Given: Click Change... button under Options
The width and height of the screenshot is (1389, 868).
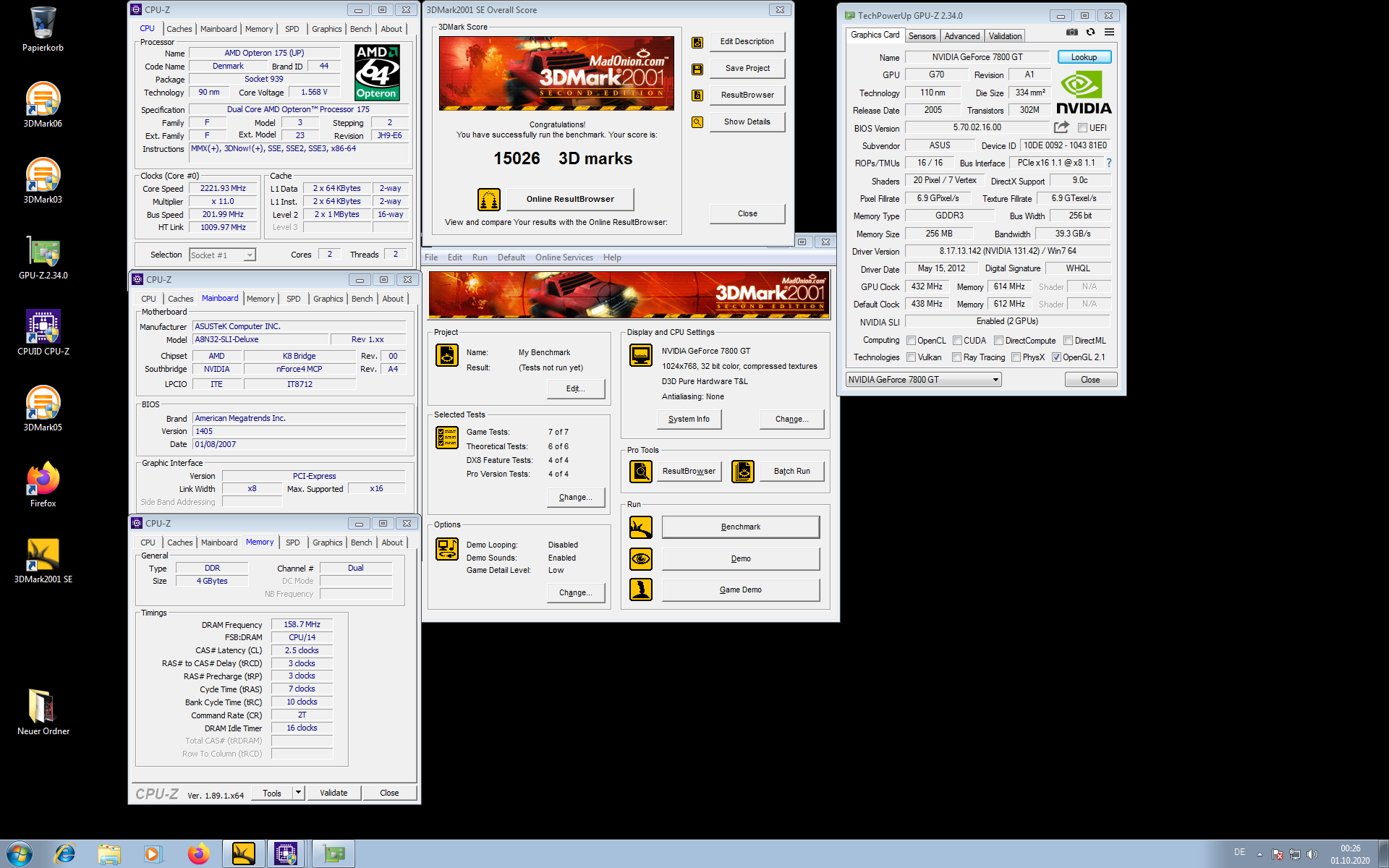Looking at the screenshot, I should [576, 592].
